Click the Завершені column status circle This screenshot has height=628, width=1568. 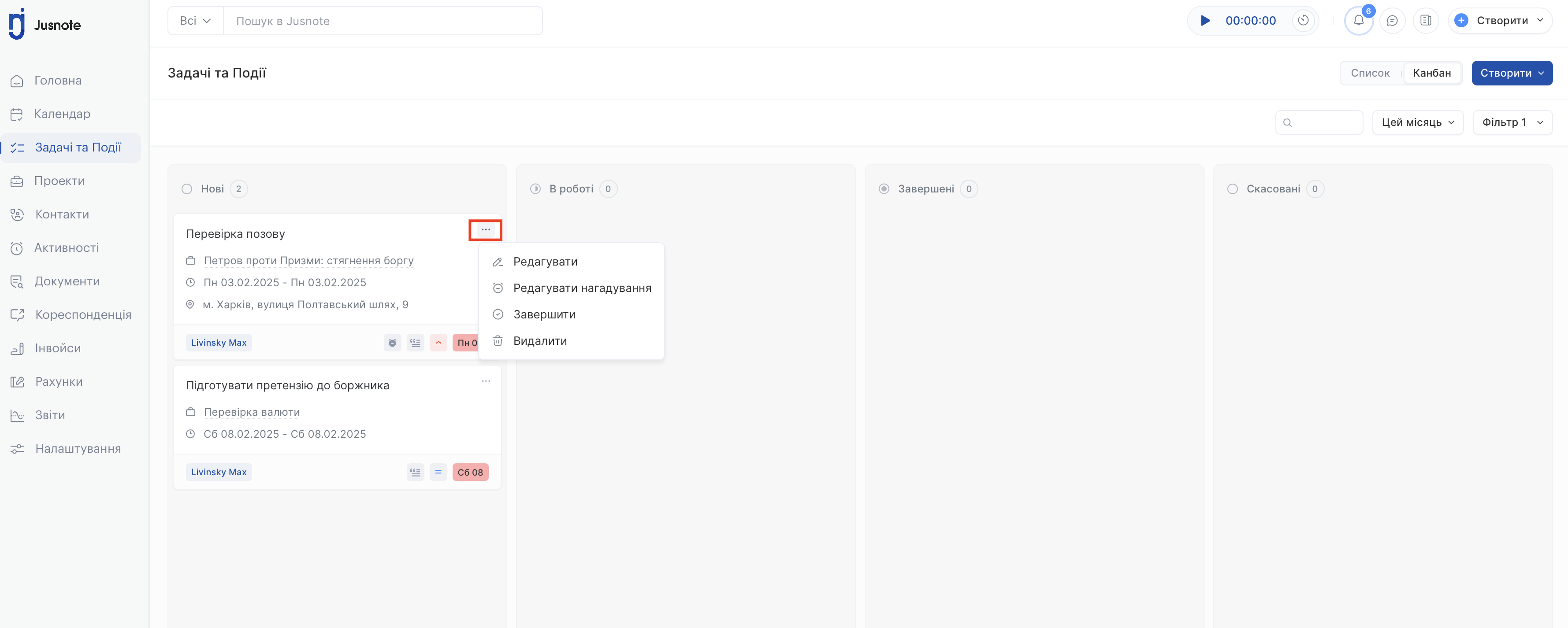click(884, 188)
